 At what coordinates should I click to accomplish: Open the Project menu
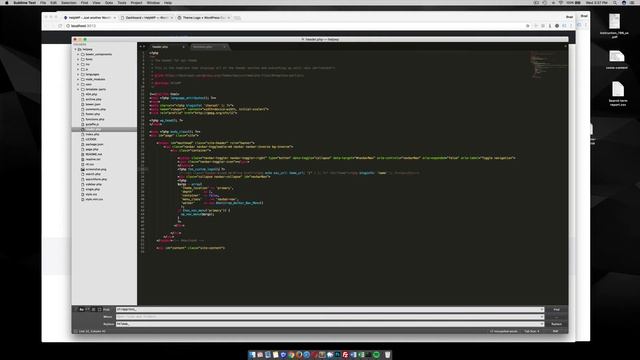(x=136, y=3)
